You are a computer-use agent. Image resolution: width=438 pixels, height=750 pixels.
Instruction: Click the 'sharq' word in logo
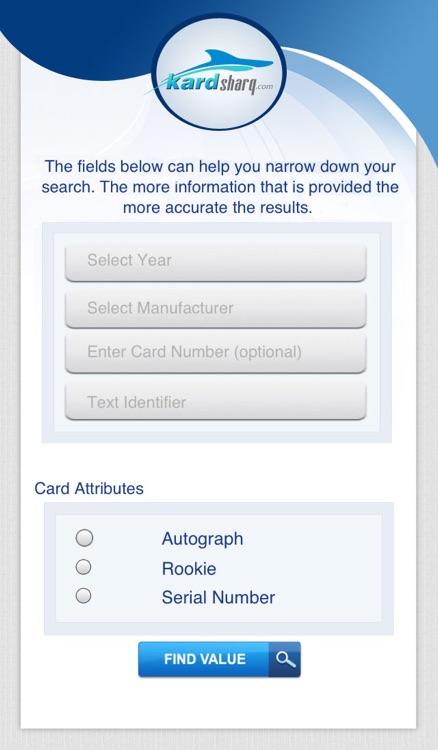[x=237, y=85]
